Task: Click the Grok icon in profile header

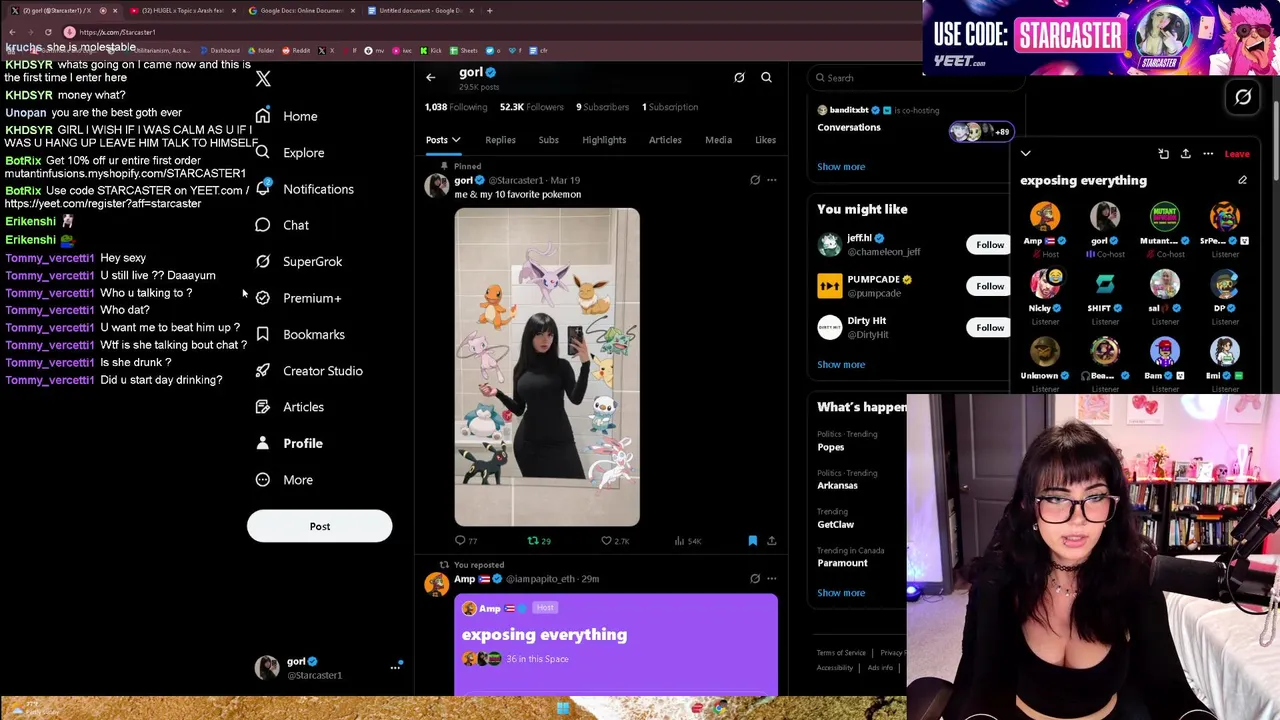Action: 739,77
